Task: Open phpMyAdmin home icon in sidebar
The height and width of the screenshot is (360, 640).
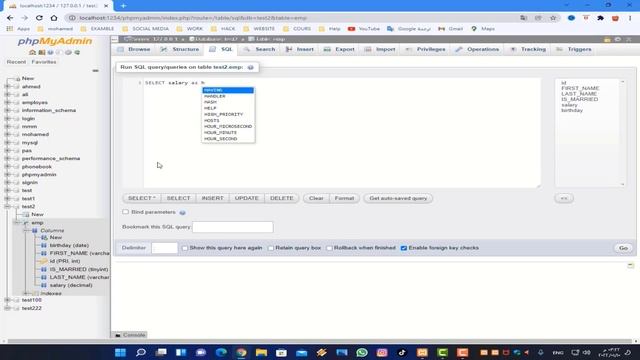Action: tap(33, 52)
